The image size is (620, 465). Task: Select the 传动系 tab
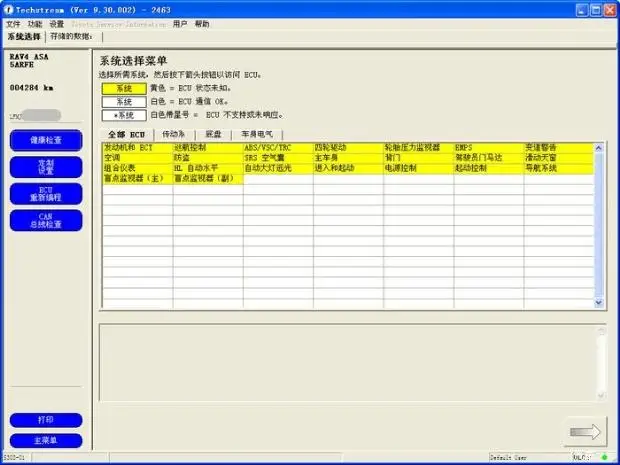[x=174, y=134]
